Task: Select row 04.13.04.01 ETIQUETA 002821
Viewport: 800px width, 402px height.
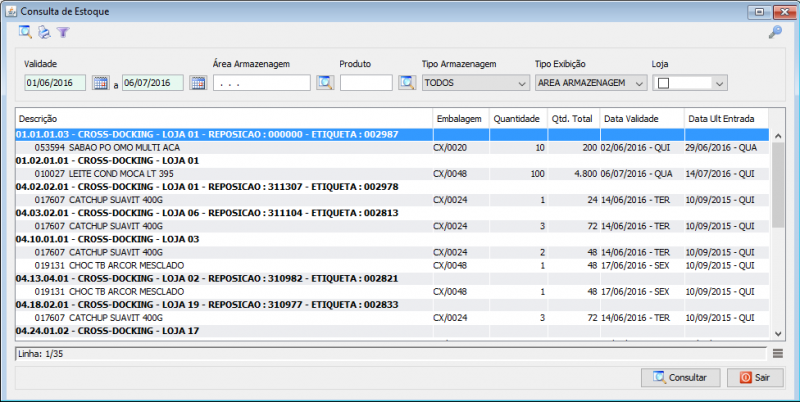Action: pyautogui.click(x=392, y=279)
